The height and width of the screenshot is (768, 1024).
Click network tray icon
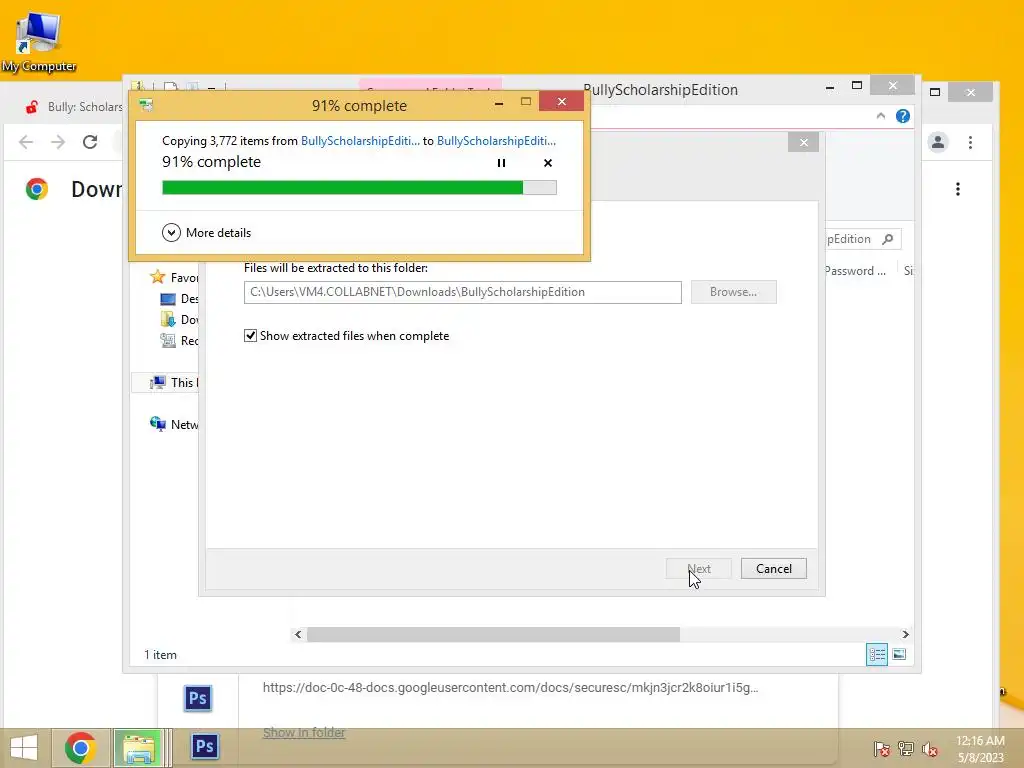pyautogui.click(x=906, y=748)
